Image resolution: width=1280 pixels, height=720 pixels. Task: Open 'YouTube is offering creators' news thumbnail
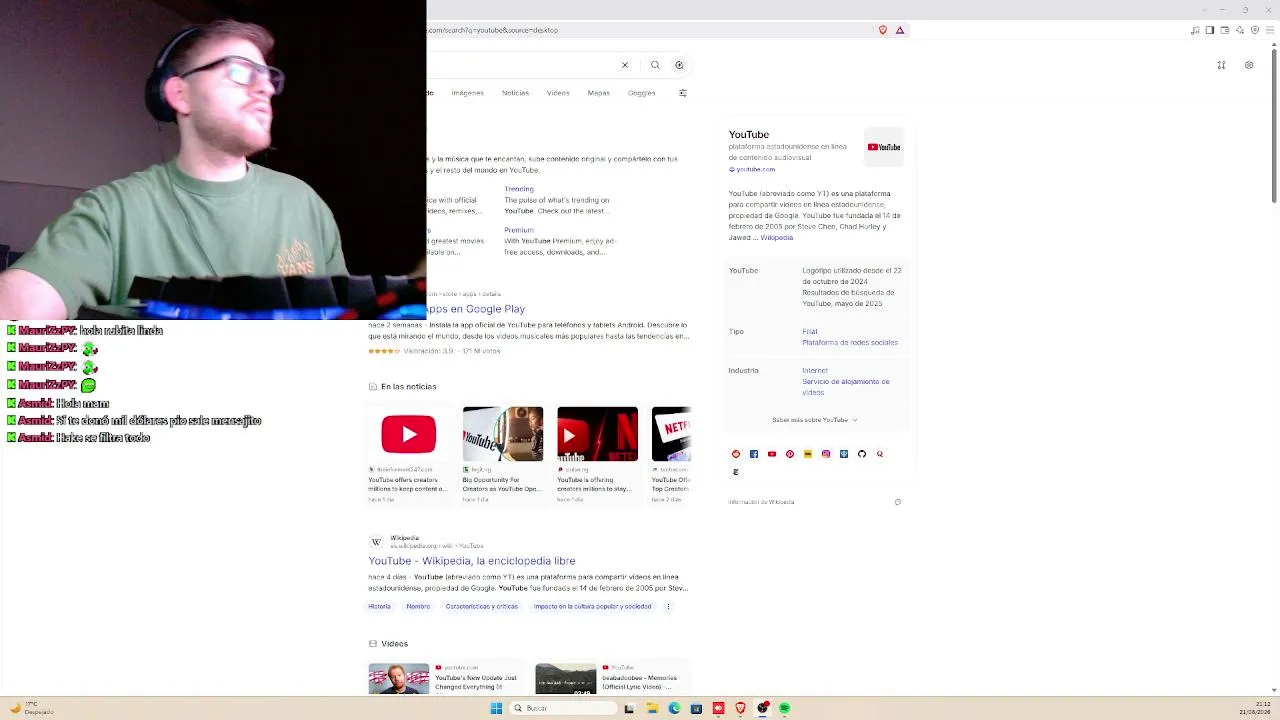[x=597, y=434]
